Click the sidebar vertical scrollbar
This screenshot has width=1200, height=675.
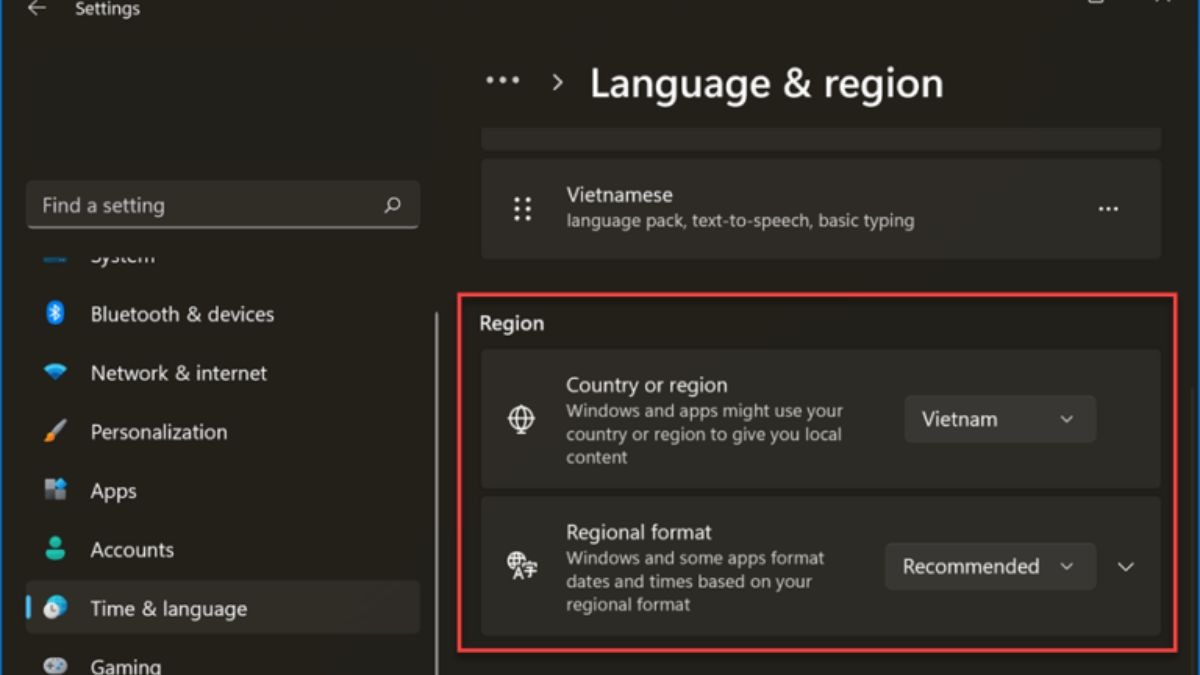[436, 494]
